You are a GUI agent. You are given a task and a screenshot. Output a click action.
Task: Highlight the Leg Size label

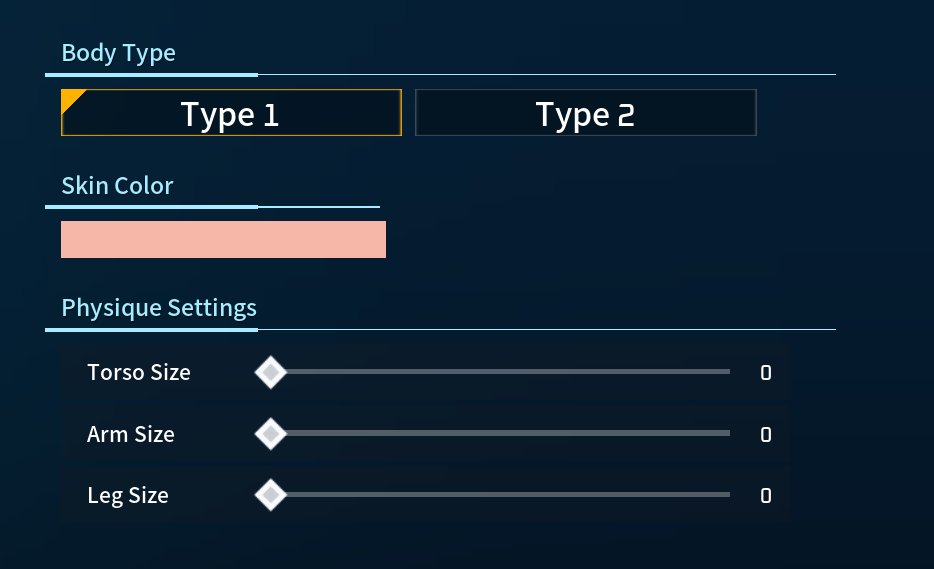coord(127,495)
